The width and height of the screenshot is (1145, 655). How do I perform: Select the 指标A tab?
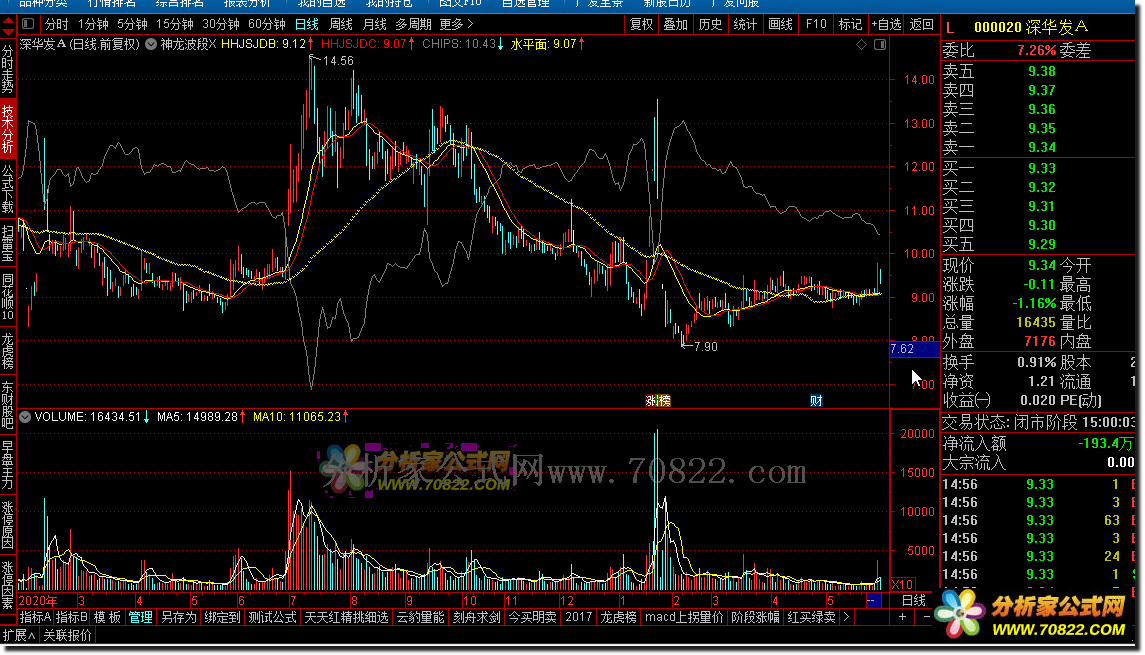click(35, 617)
